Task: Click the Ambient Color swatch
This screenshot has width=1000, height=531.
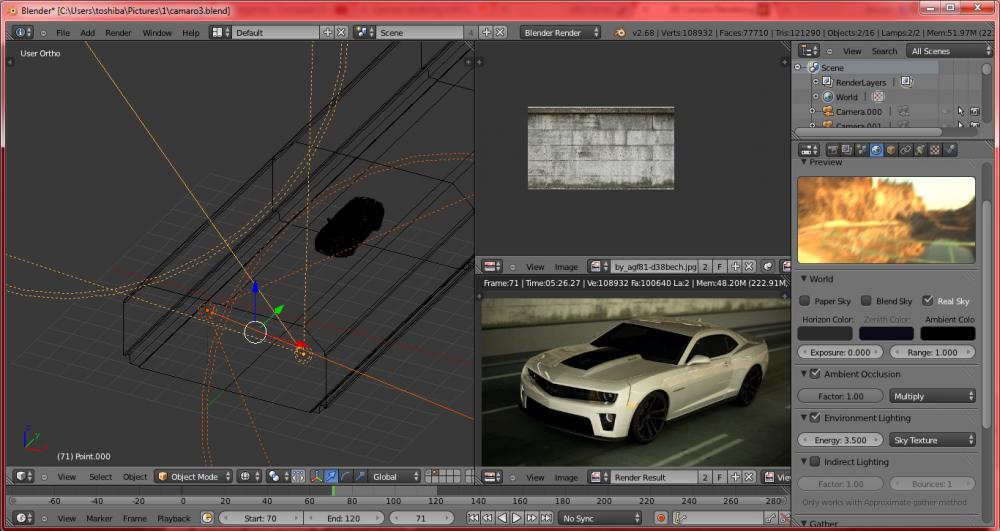Action: 948,333
